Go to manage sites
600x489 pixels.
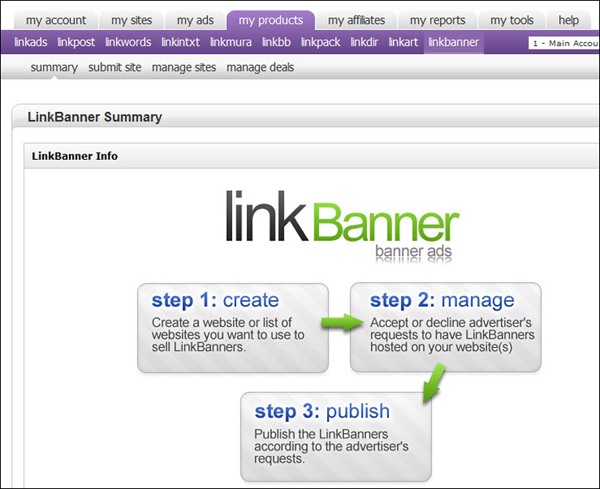(x=184, y=68)
